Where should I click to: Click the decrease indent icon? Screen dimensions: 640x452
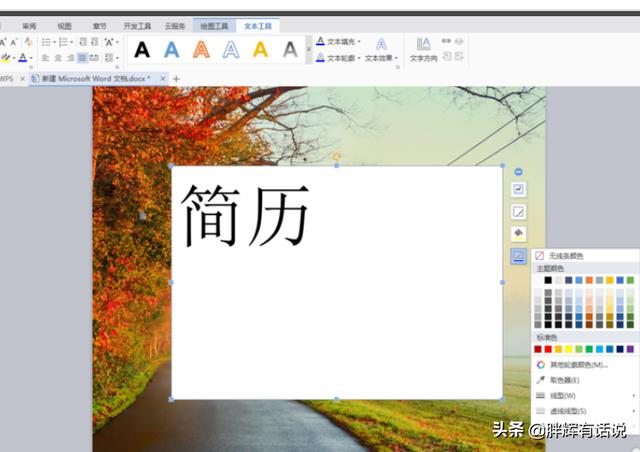pos(83,42)
